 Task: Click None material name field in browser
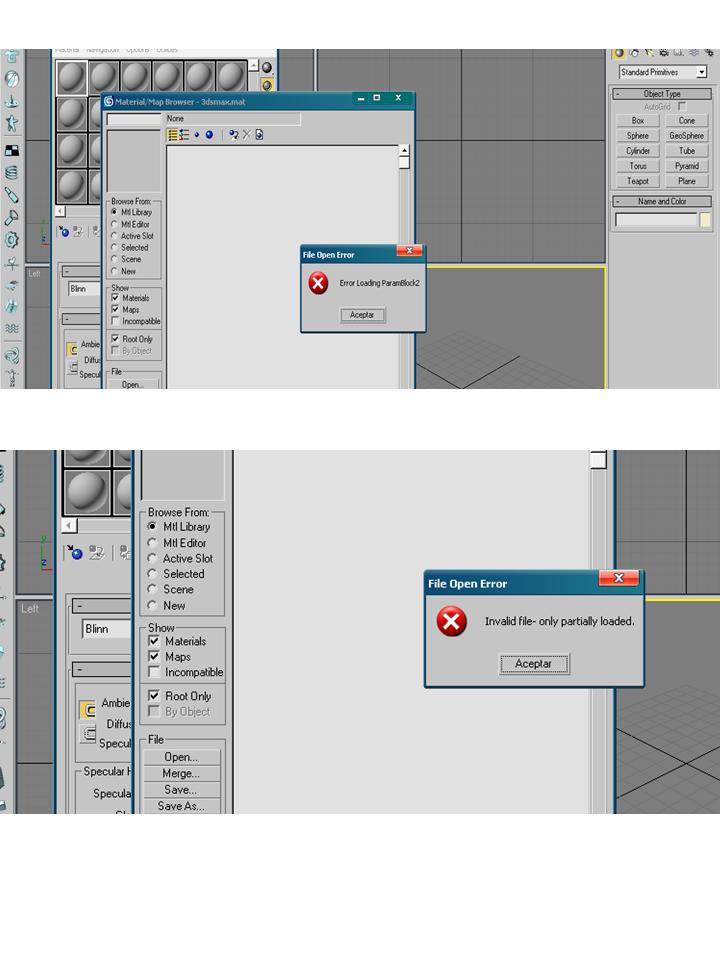(232, 119)
